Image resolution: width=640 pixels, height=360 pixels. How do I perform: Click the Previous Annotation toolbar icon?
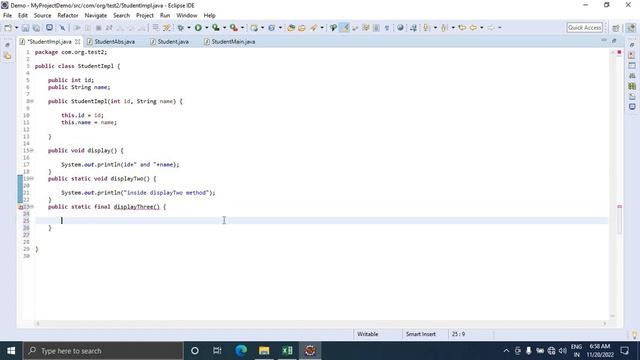[444, 28]
